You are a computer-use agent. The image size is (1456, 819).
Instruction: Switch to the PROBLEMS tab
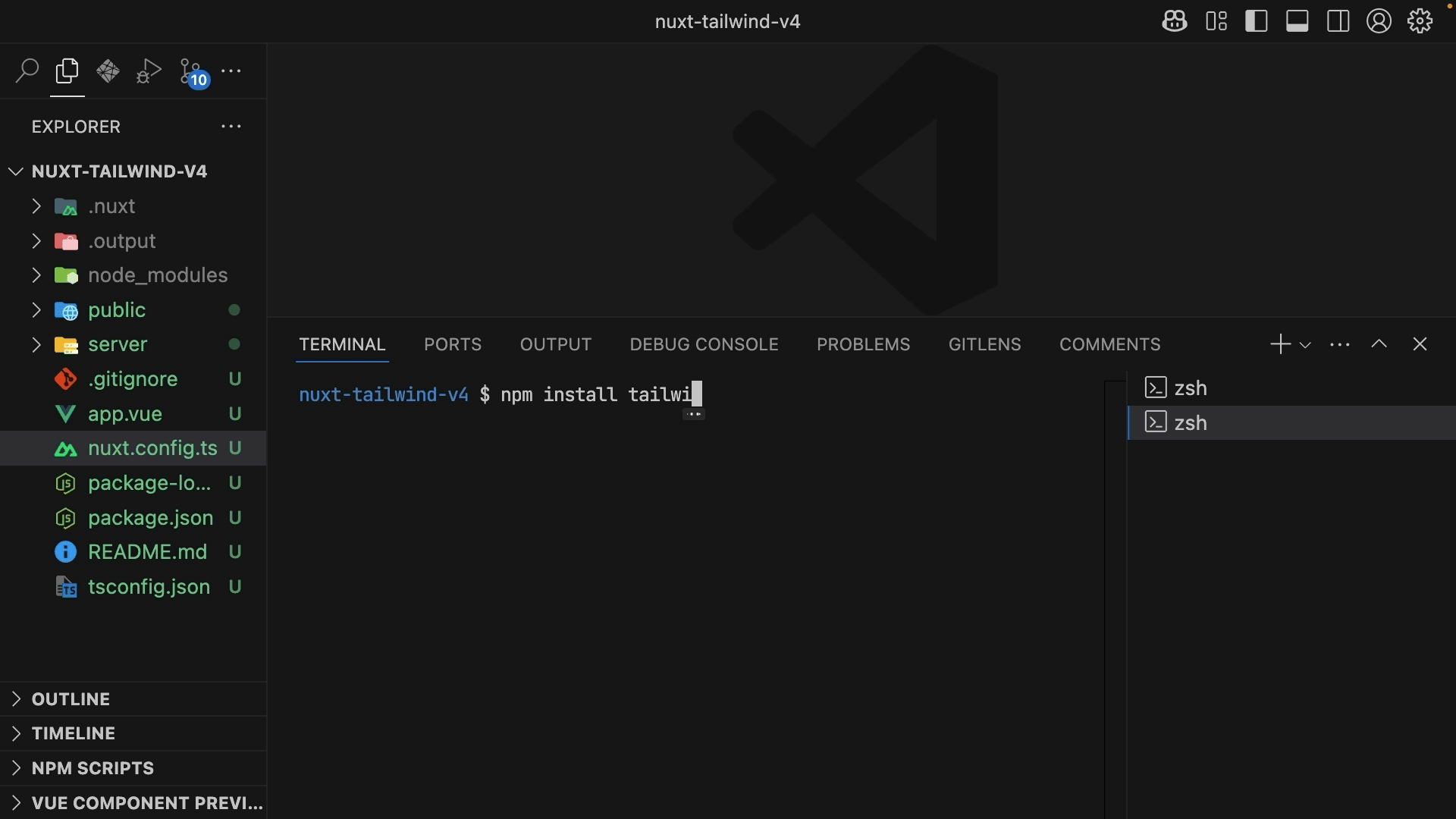point(863,344)
